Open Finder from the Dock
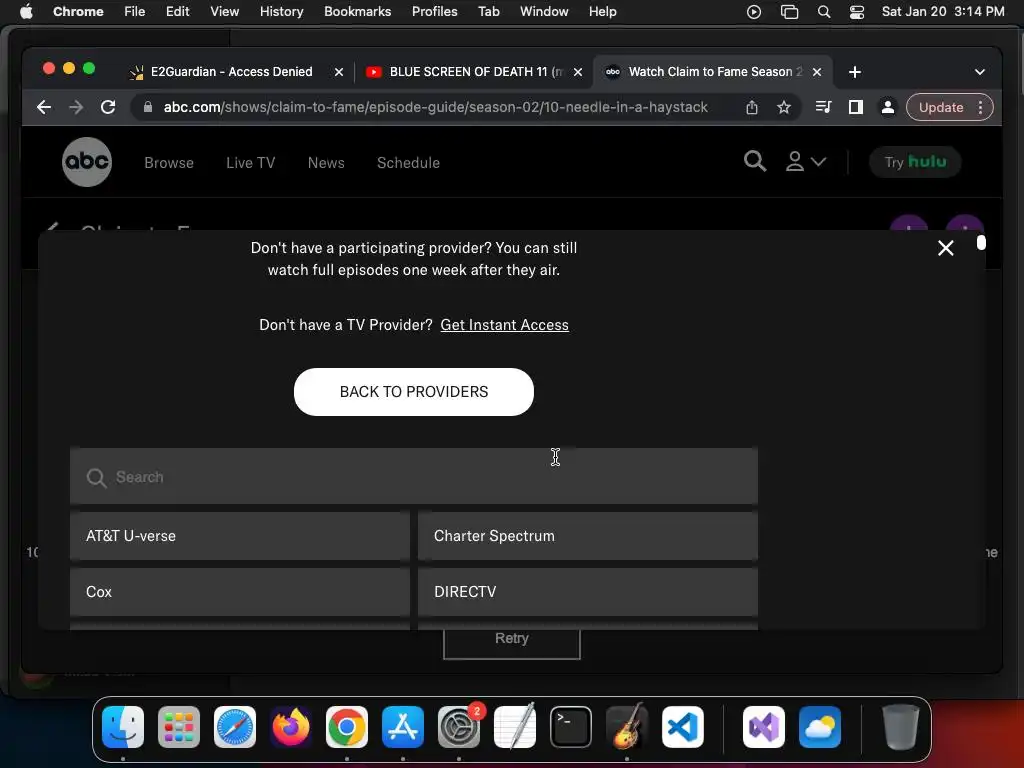1024x768 pixels. [x=123, y=726]
